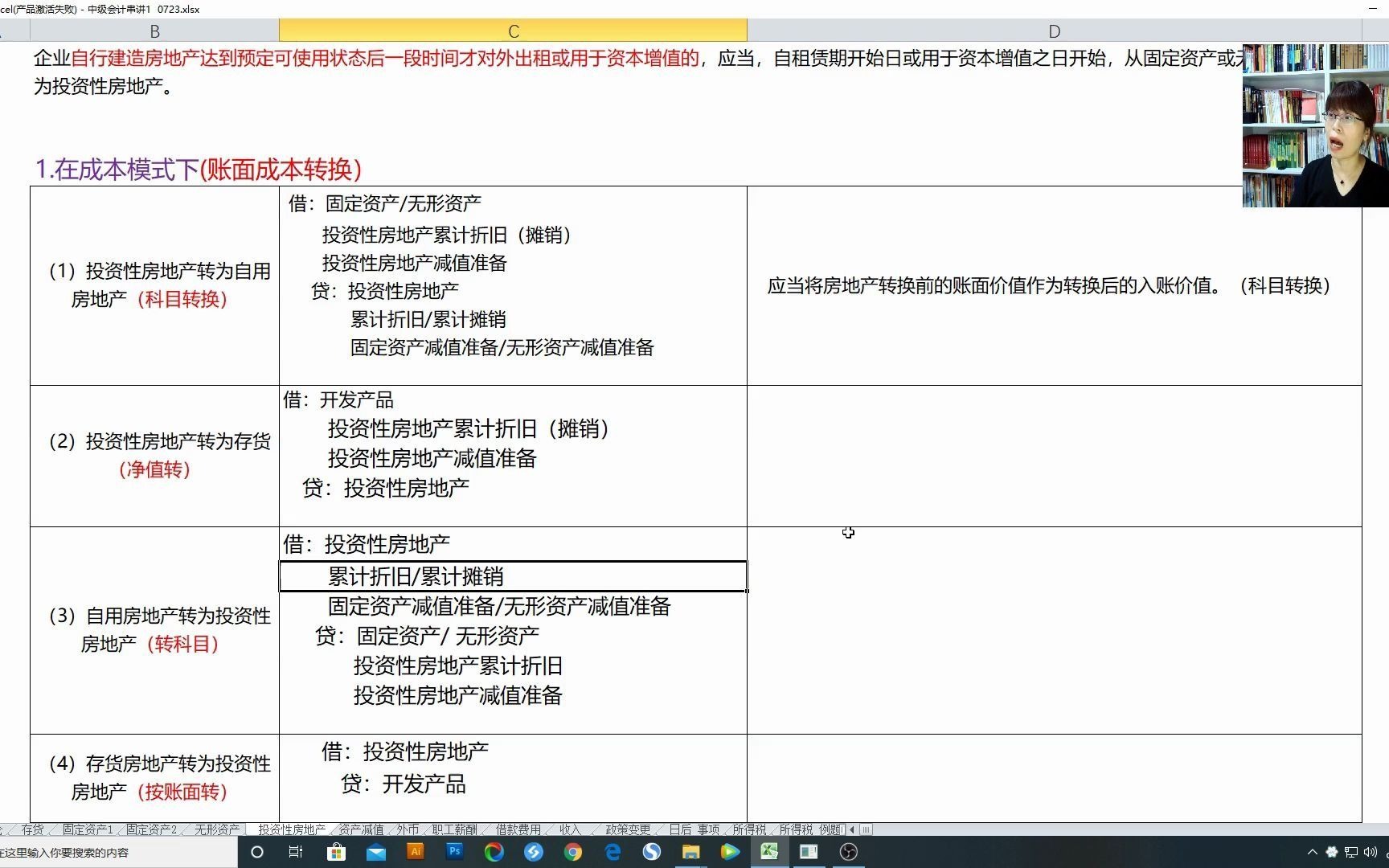Open the Mail app
This screenshot has height=868, width=1389.
[376, 852]
